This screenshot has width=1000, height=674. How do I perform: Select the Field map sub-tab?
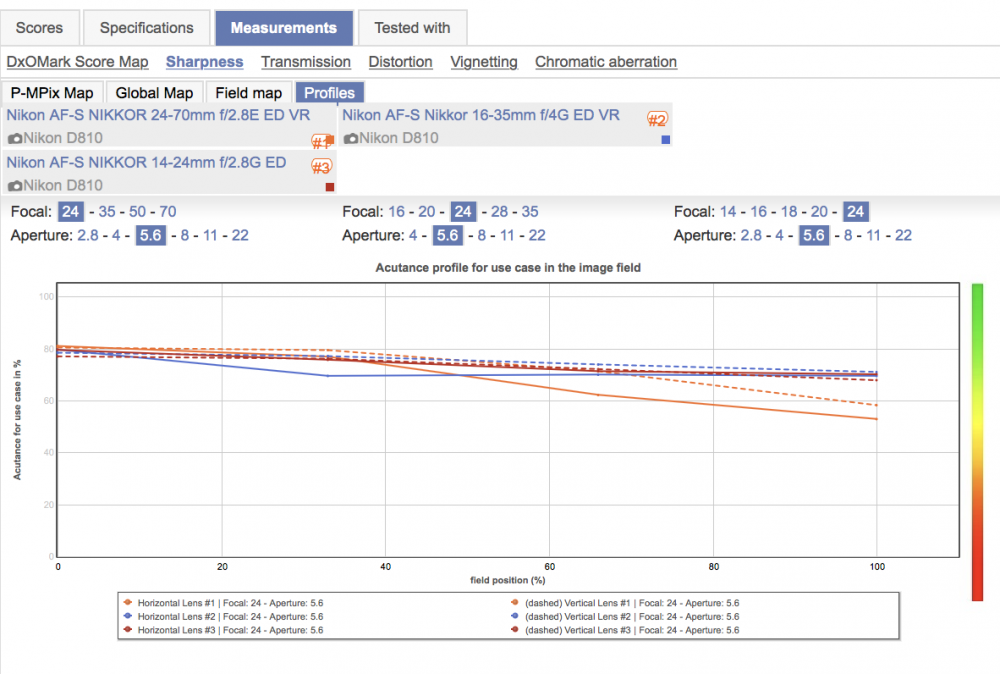point(249,93)
